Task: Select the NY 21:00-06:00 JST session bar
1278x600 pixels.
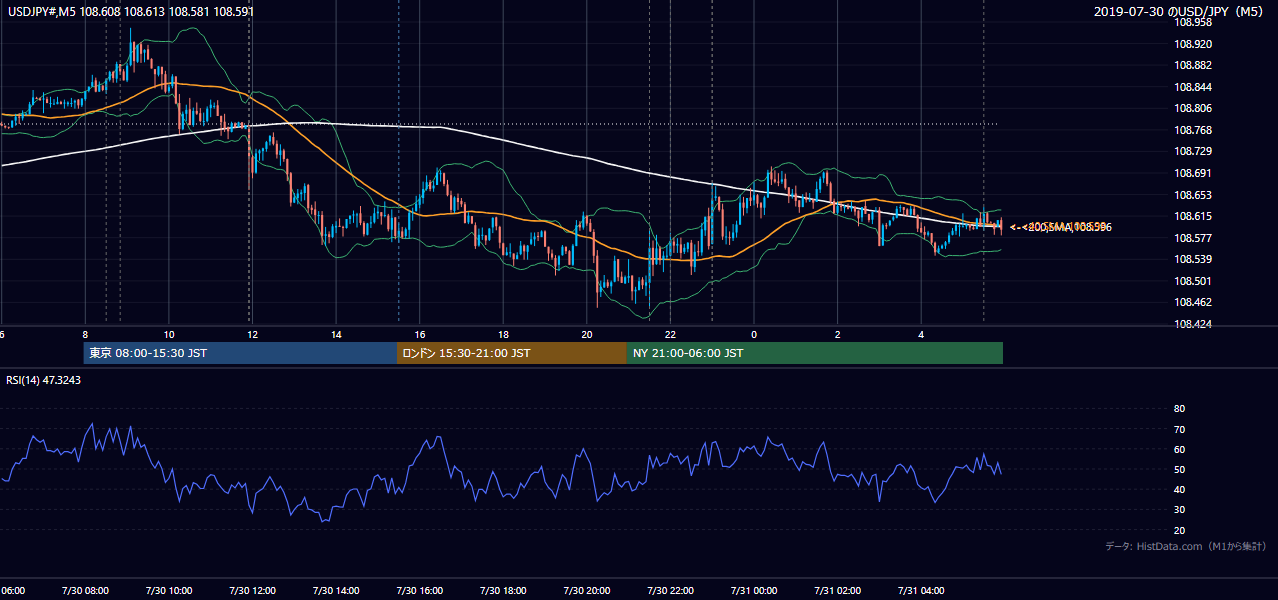Action: pos(815,353)
